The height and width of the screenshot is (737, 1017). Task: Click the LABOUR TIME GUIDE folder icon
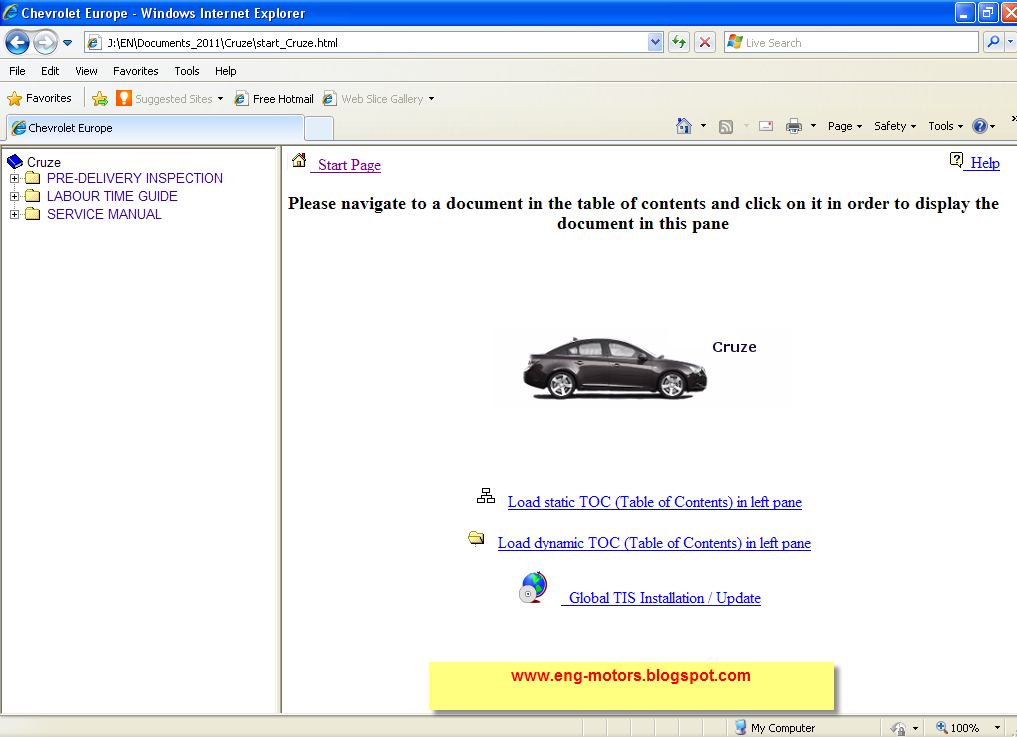[x=32, y=196]
